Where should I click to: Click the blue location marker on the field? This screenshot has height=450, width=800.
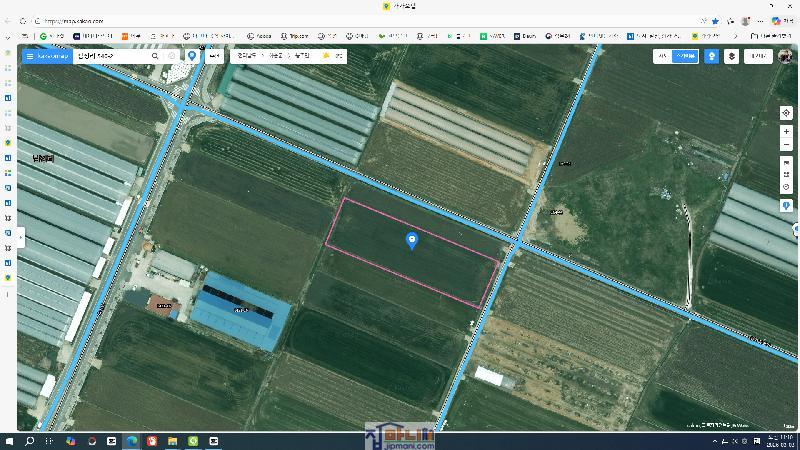(x=412, y=240)
